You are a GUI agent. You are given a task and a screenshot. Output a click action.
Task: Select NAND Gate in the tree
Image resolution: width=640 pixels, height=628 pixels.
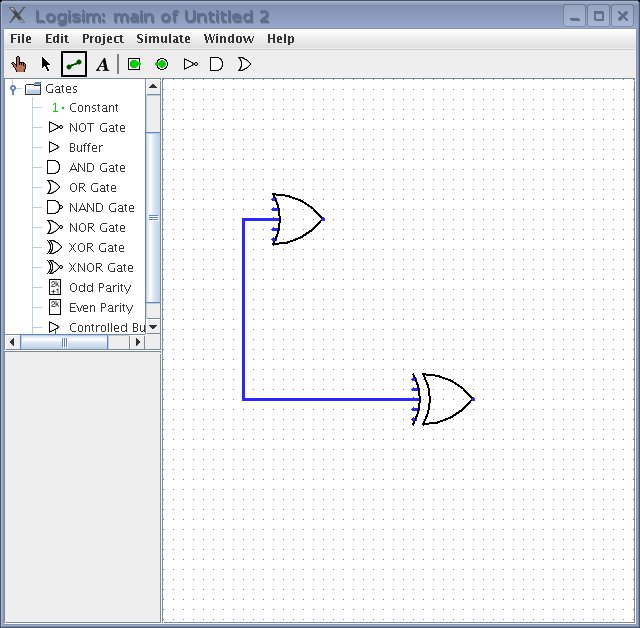click(x=101, y=208)
